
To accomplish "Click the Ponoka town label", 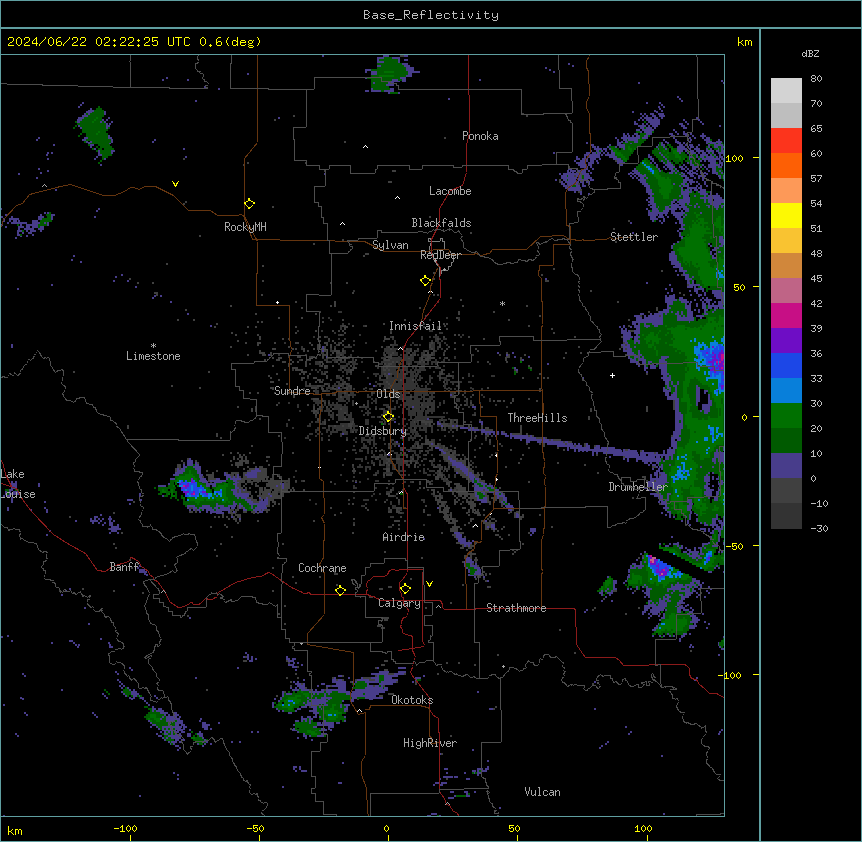I will click(480, 136).
